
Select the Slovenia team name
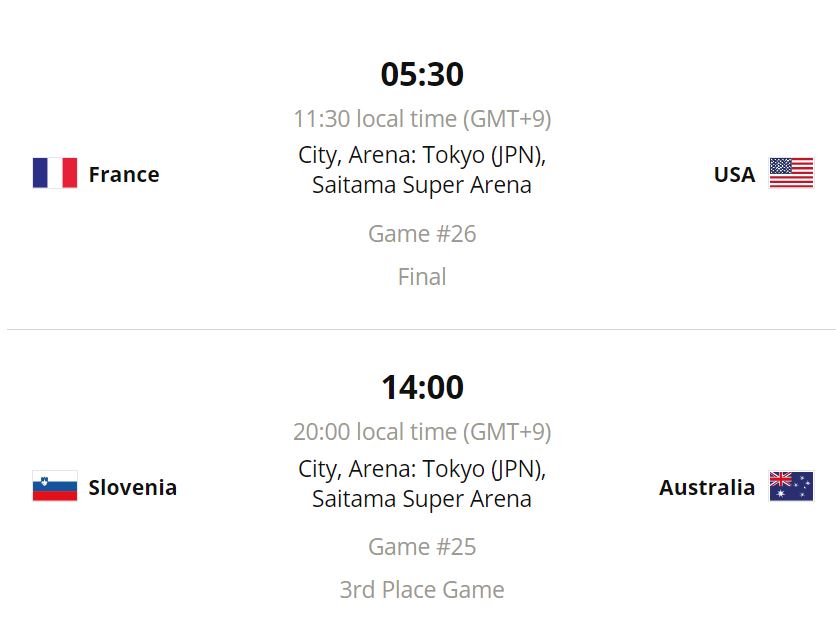[x=132, y=487]
